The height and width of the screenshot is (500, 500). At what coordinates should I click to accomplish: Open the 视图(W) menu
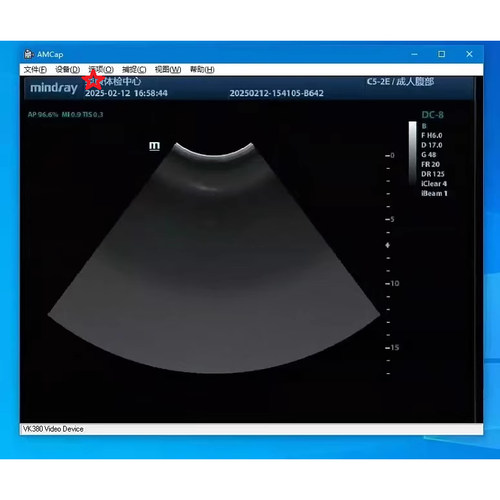tap(168, 69)
